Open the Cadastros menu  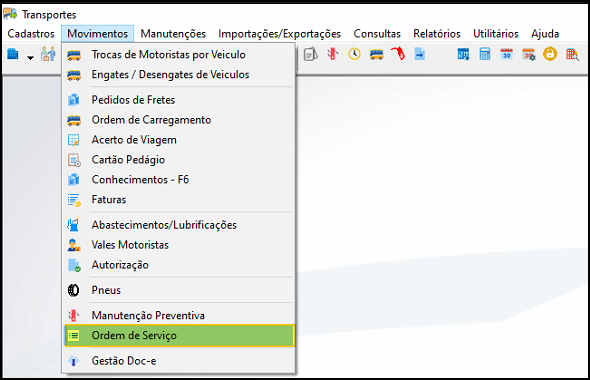(31, 33)
